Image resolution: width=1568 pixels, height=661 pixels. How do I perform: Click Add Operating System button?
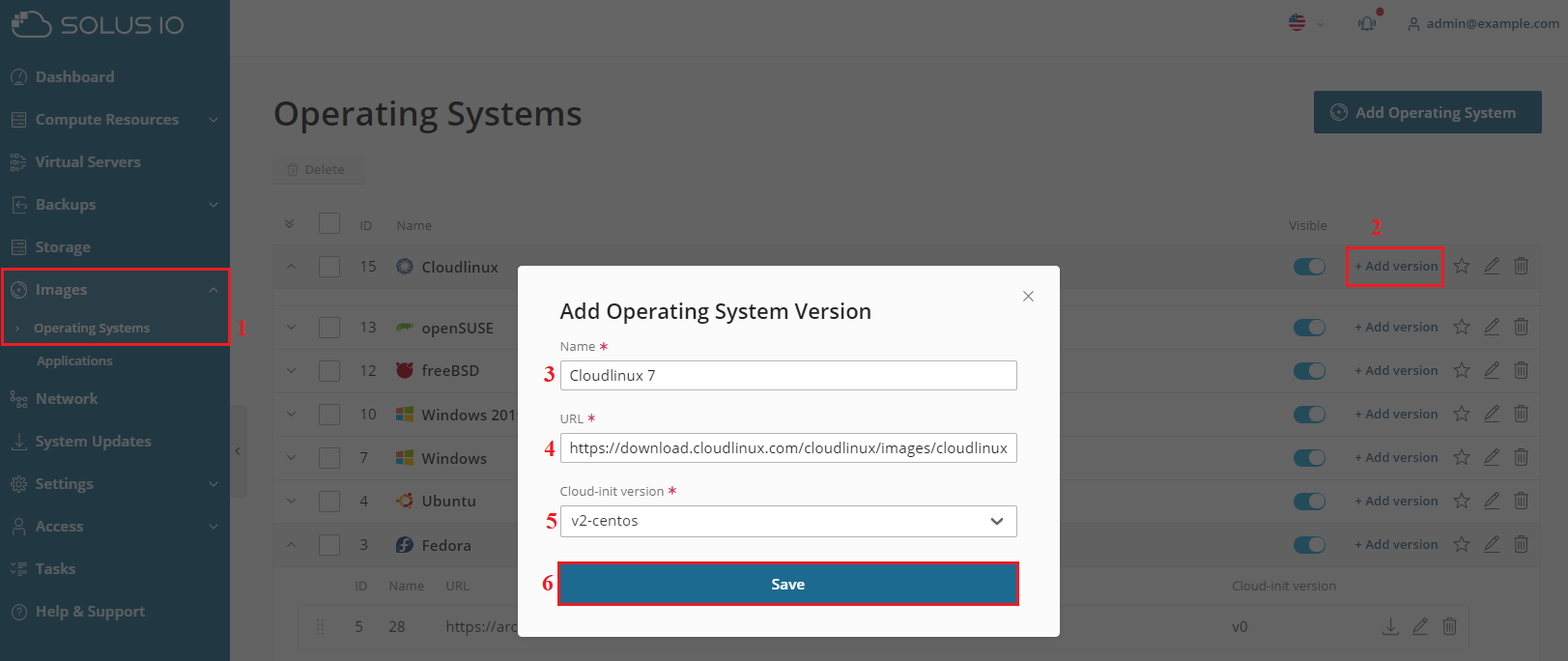[x=1427, y=112]
